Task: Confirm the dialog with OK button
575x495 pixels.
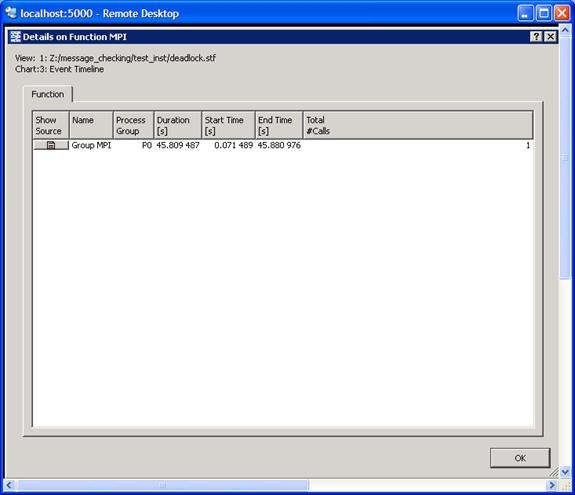Action: [x=520, y=458]
